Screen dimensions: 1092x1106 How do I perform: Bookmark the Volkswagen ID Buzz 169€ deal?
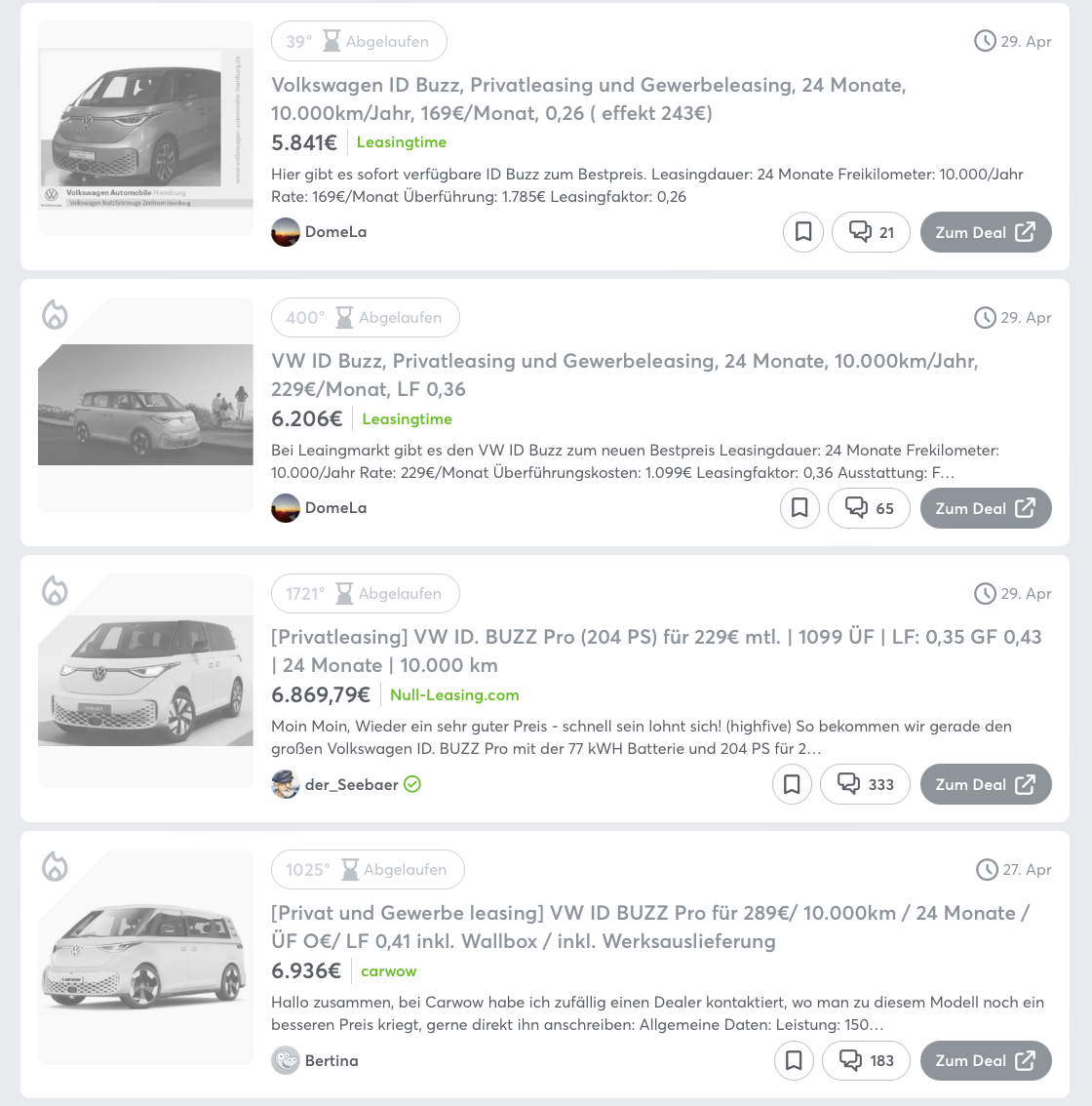tap(802, 232)
